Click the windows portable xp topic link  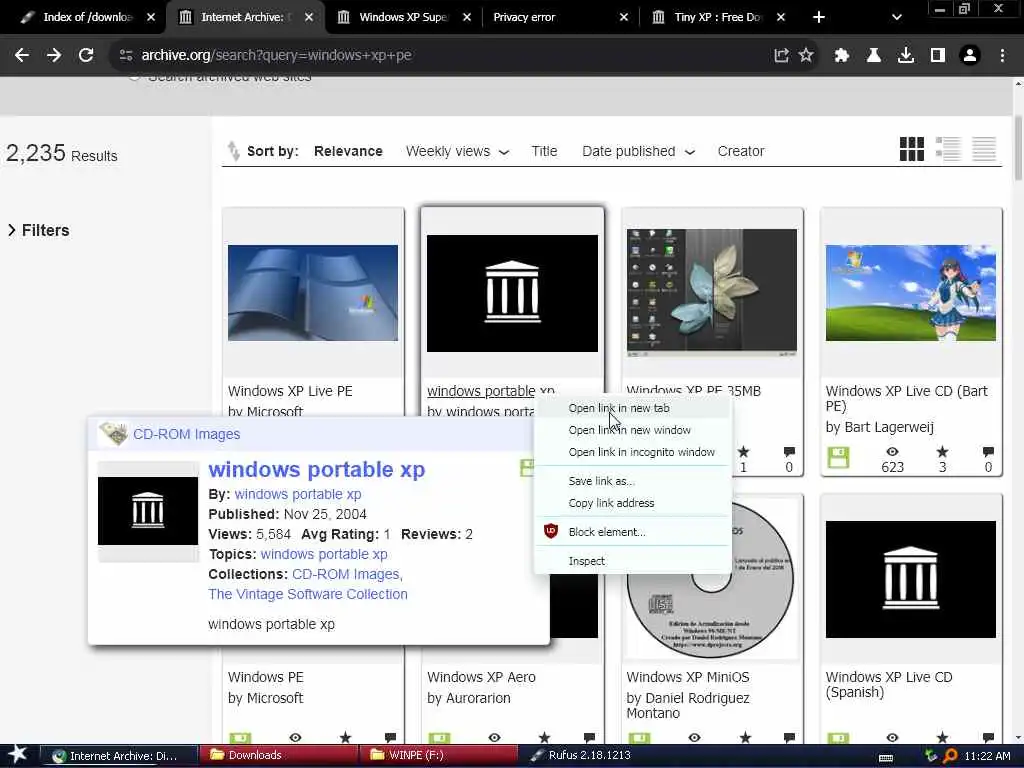point(324,554)
